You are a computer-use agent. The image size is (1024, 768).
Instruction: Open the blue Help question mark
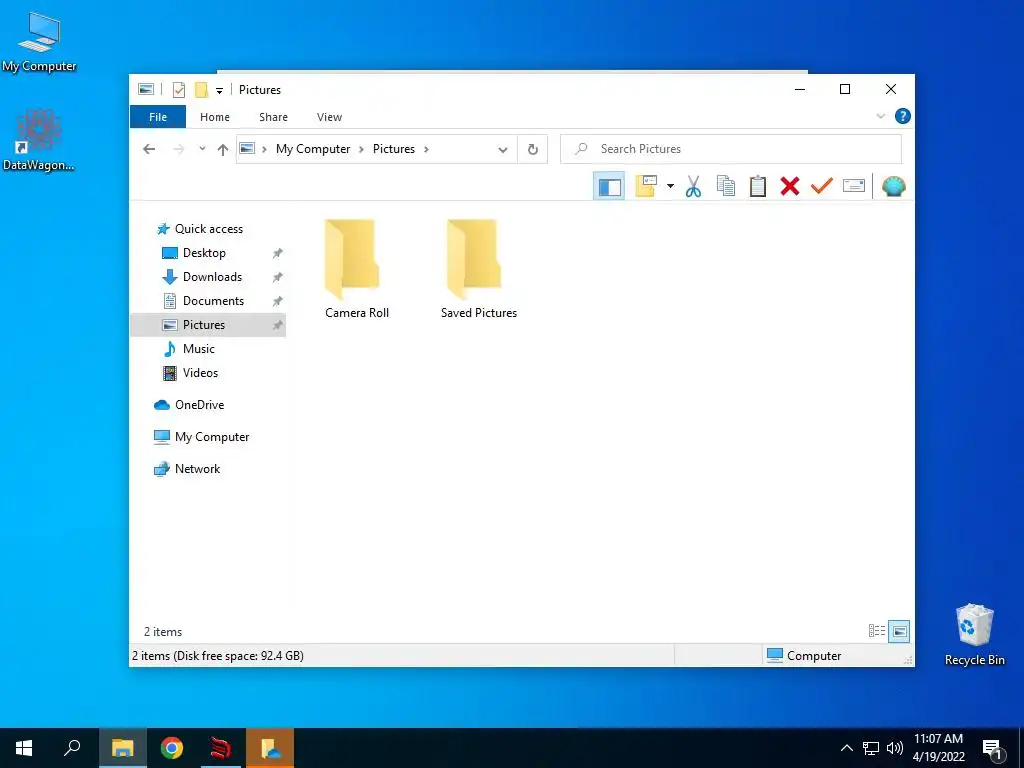903,116
